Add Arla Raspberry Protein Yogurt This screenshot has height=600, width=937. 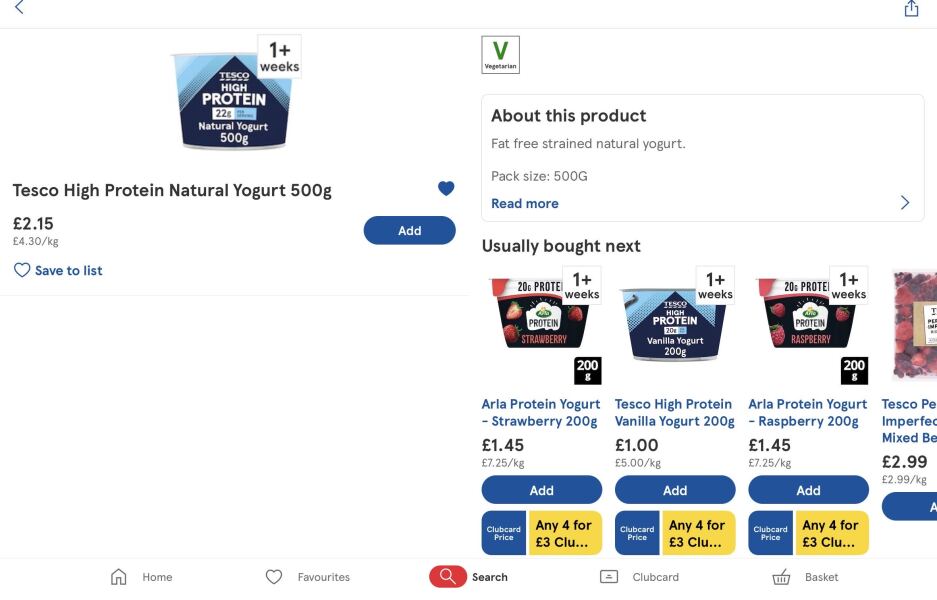pos(808,490)
